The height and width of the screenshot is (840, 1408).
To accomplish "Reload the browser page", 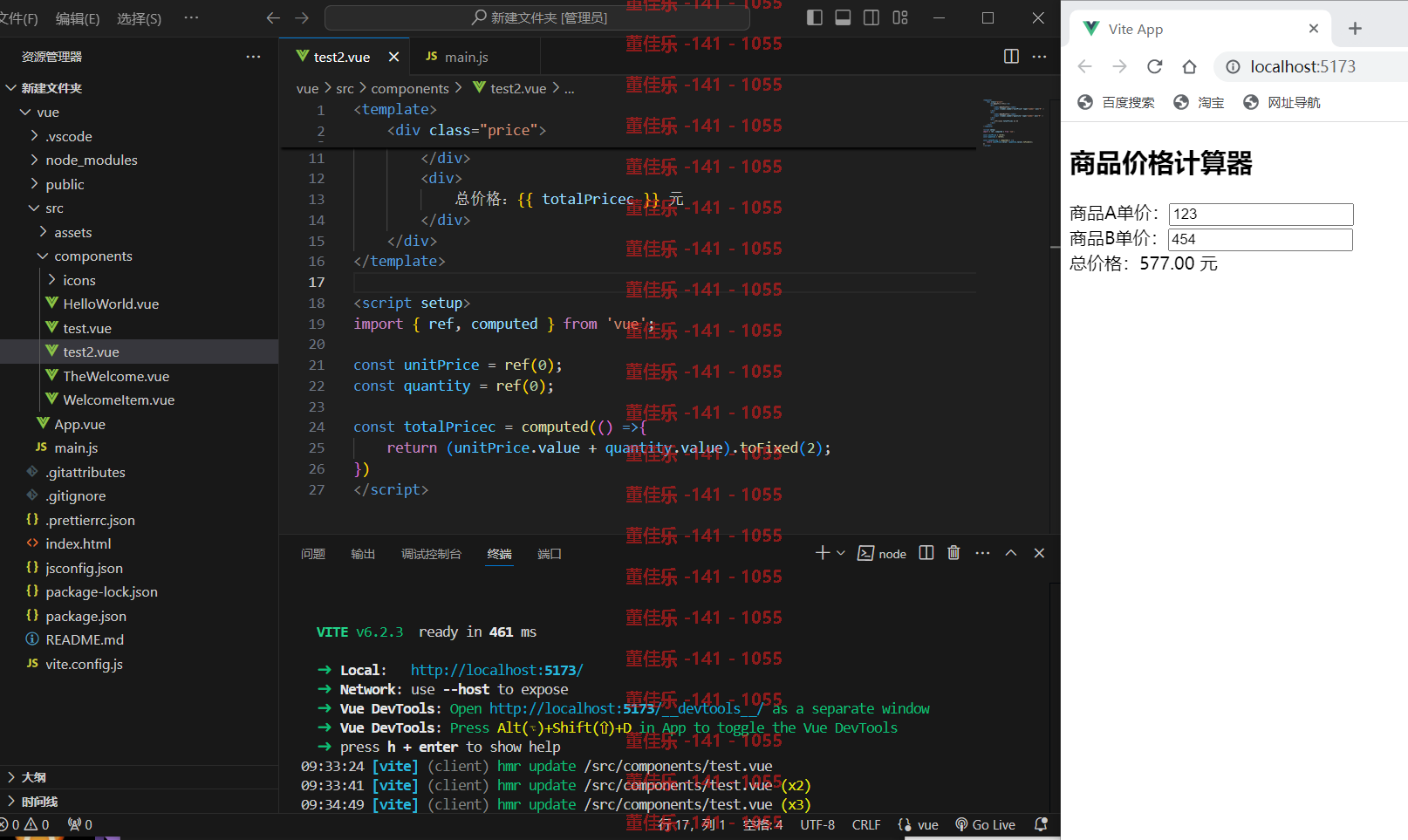I will tap(1155, 66).
